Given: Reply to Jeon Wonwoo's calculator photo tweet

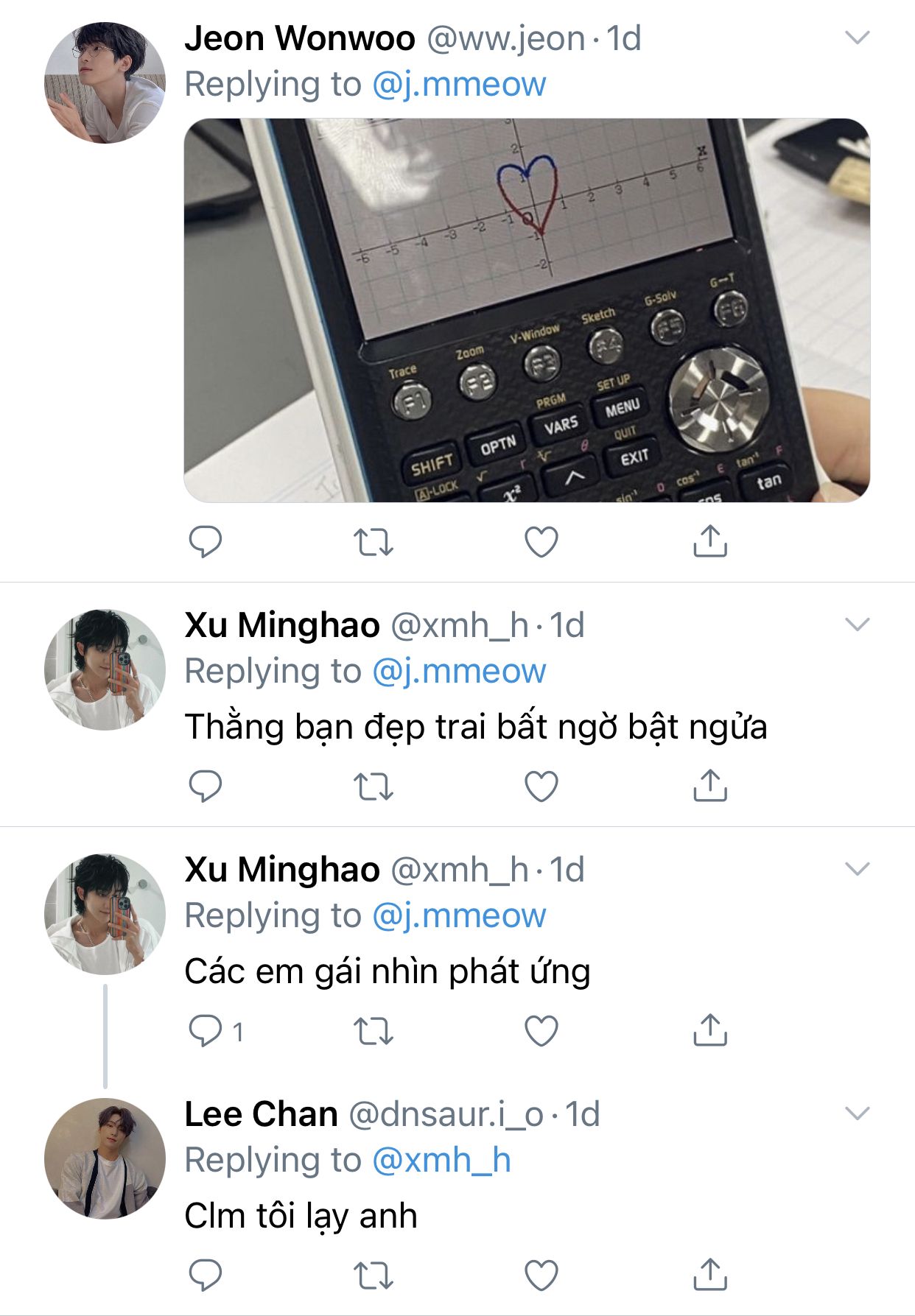Looking at the screenshot, I should pyautogui.click(x=206, y=542).
